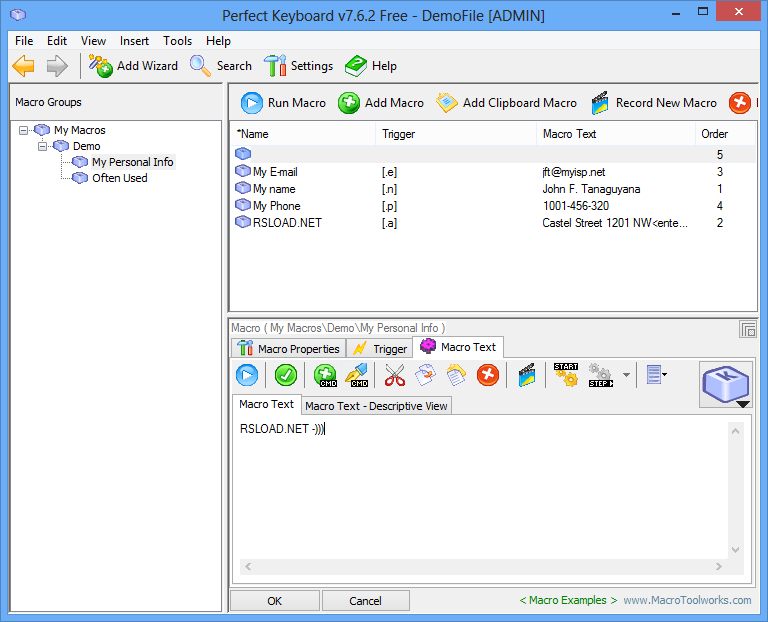Image resolution: width=768 pixels, height=622 pixels.
Task: Open the Help menu
Action: [218, 41]
